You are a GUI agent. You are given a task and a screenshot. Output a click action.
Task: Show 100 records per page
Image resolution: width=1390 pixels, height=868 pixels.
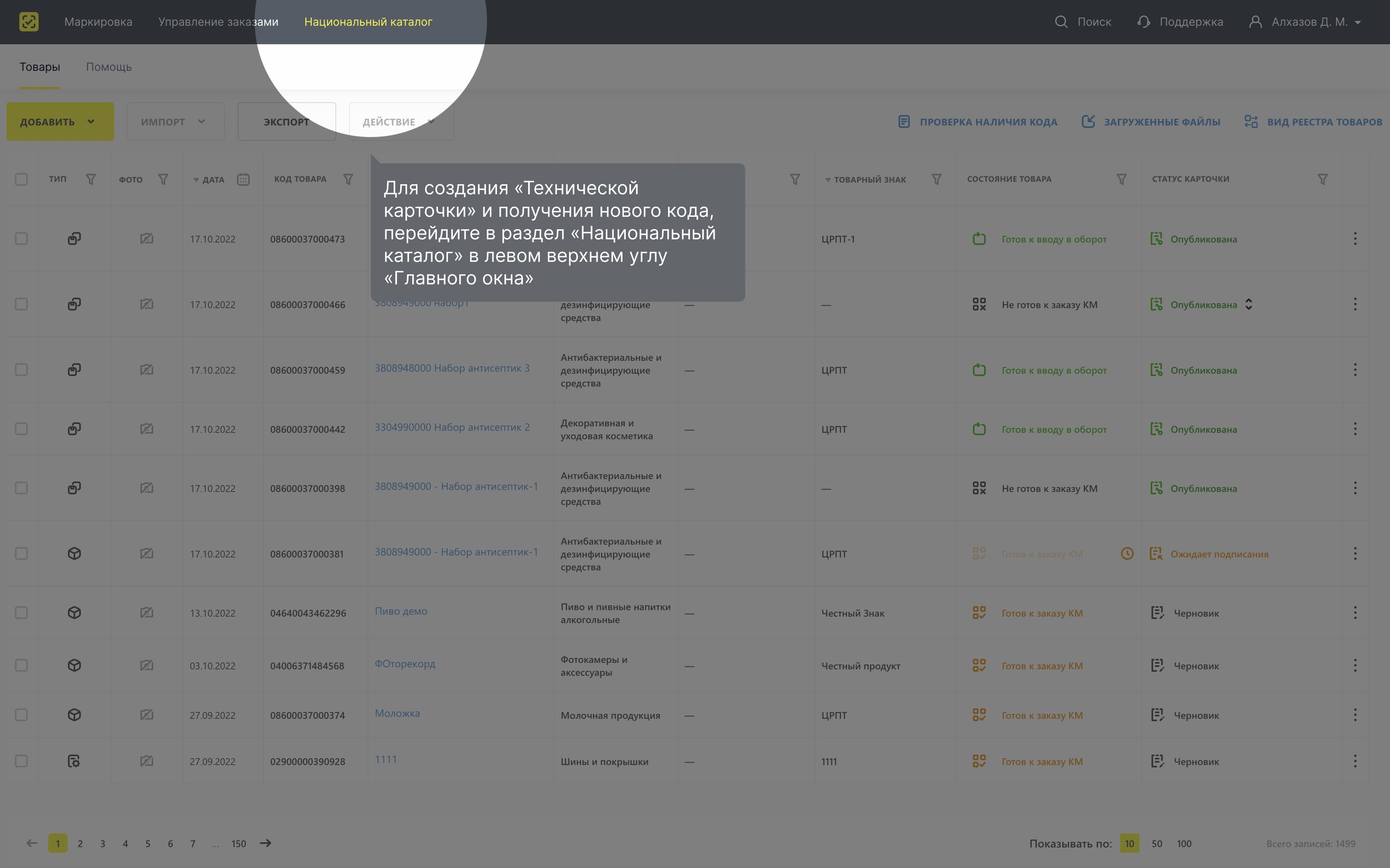tap(1184, 843)
